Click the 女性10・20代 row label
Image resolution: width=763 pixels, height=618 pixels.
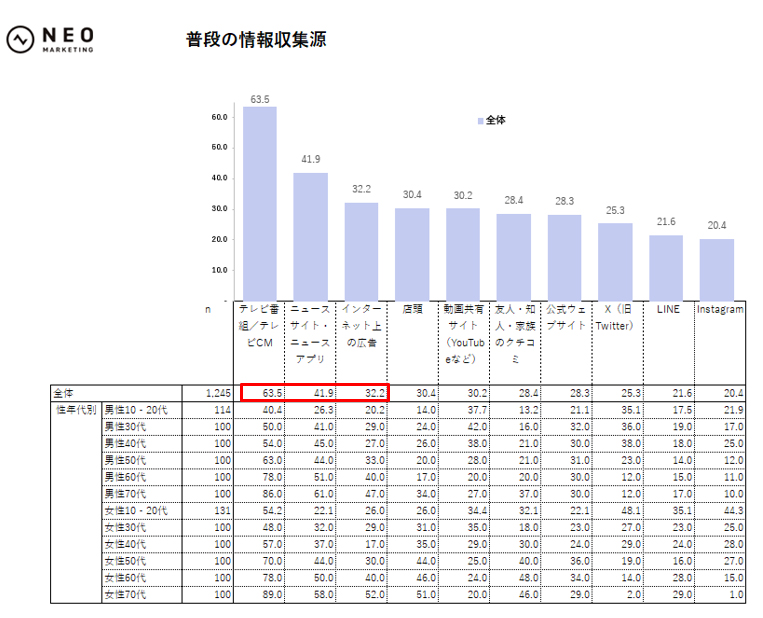pyautogui.click(x=138, y=511)
